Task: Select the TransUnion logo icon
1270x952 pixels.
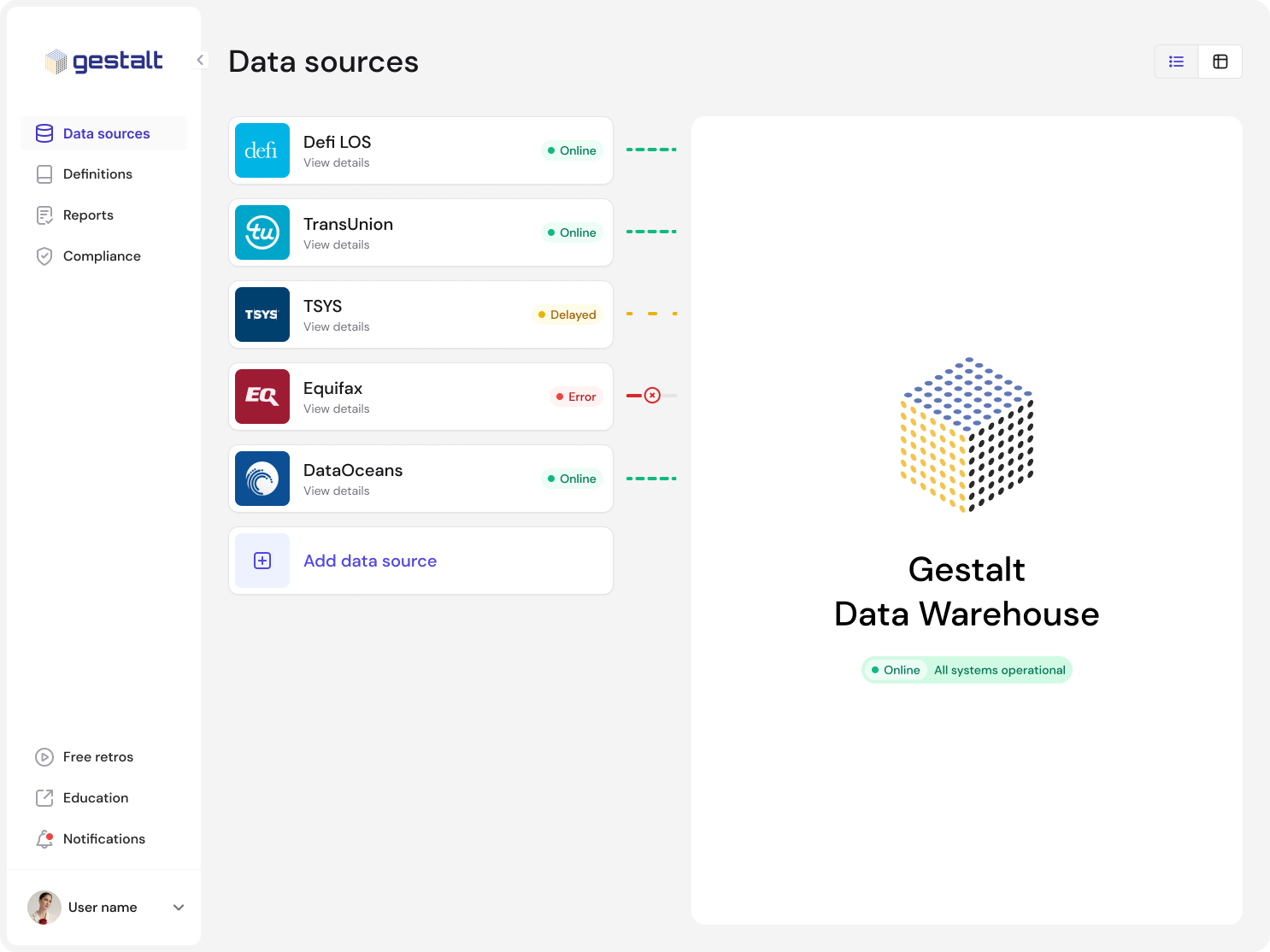Action: pyautogui.click(x=262, y=232)
